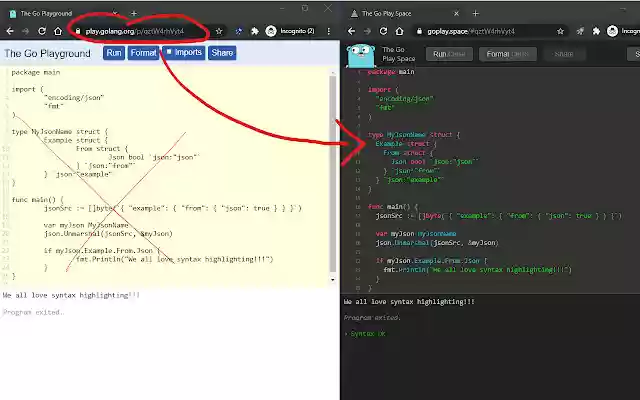Click "package main" line in Go Play Space editor
The image size is (640, 400).
(x=391, y=72)
